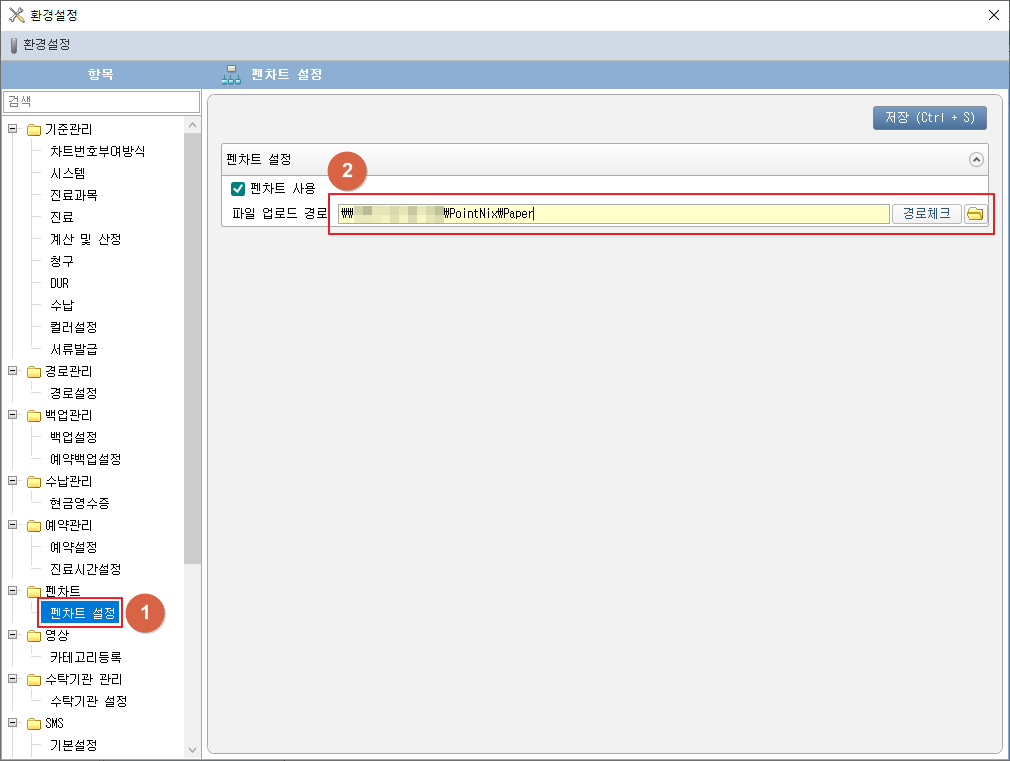The image size is (1010, 761).
Task: Open the 예약백업설정 item
Action: point(85,459)
